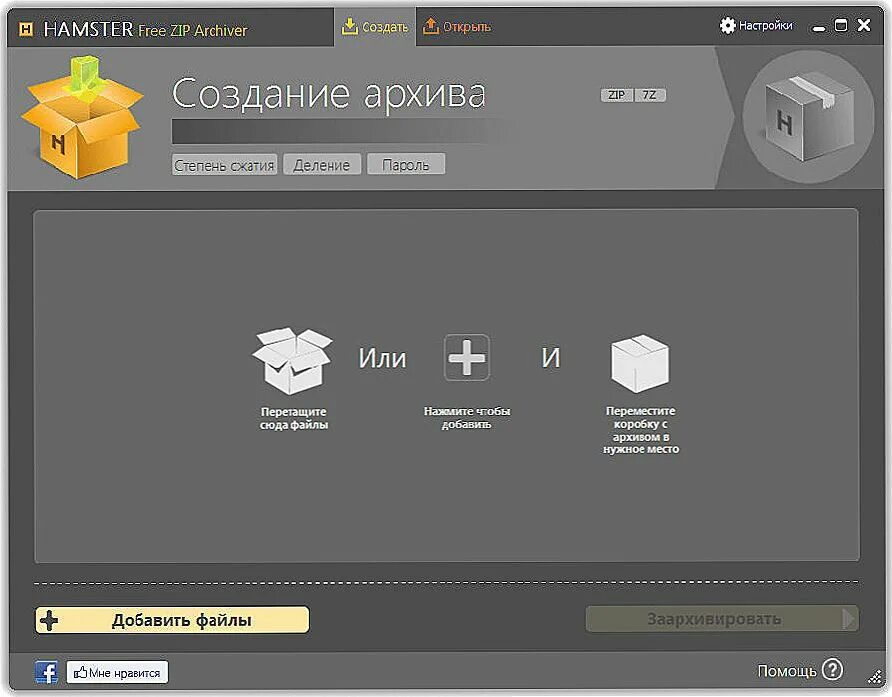Click Переместите коробку с архивом text
Screen dimensions: 892x697
pos(641,430)
